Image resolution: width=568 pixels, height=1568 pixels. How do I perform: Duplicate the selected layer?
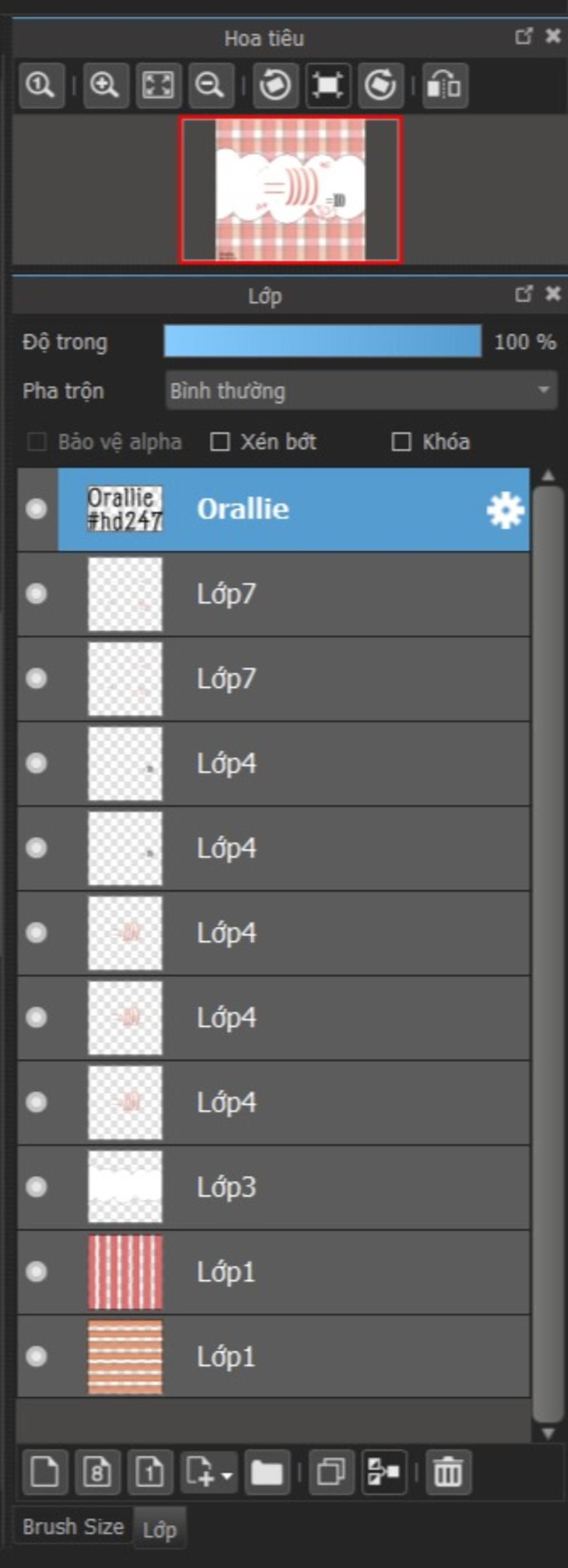(331, 1473)
